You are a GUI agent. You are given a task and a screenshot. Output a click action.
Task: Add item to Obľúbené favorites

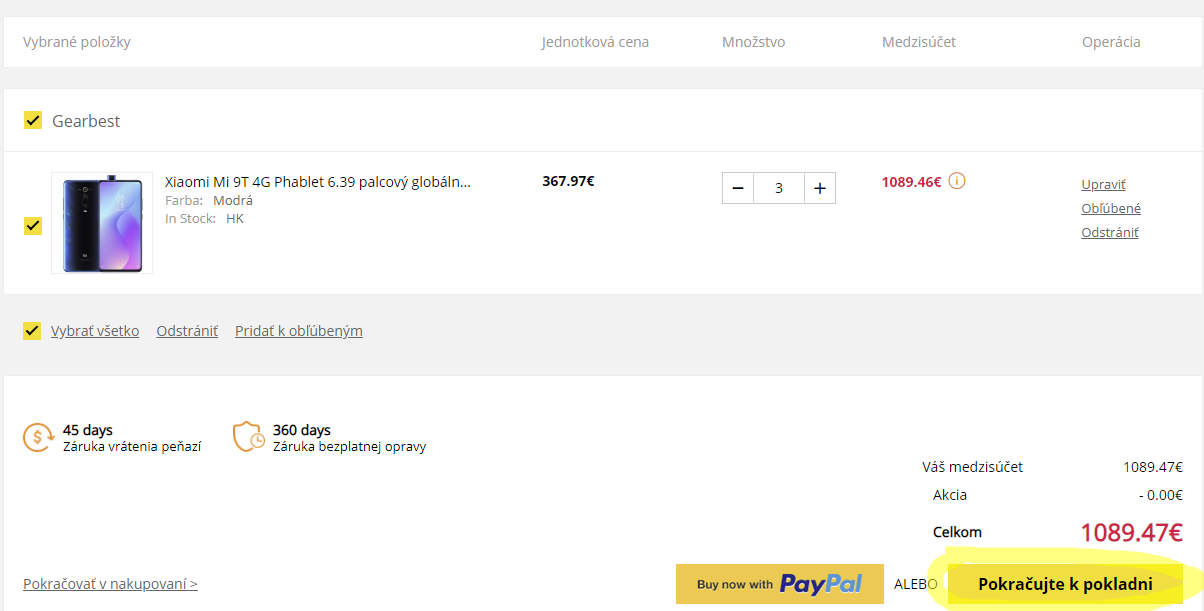point(1110,209)
